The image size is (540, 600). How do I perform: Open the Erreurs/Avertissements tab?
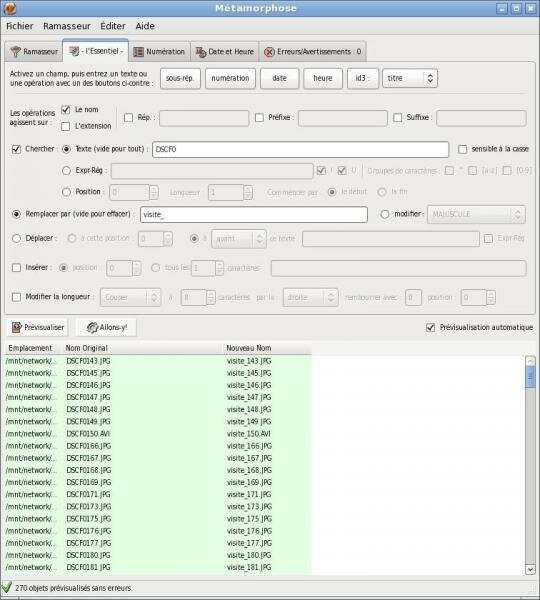[313, 52]
